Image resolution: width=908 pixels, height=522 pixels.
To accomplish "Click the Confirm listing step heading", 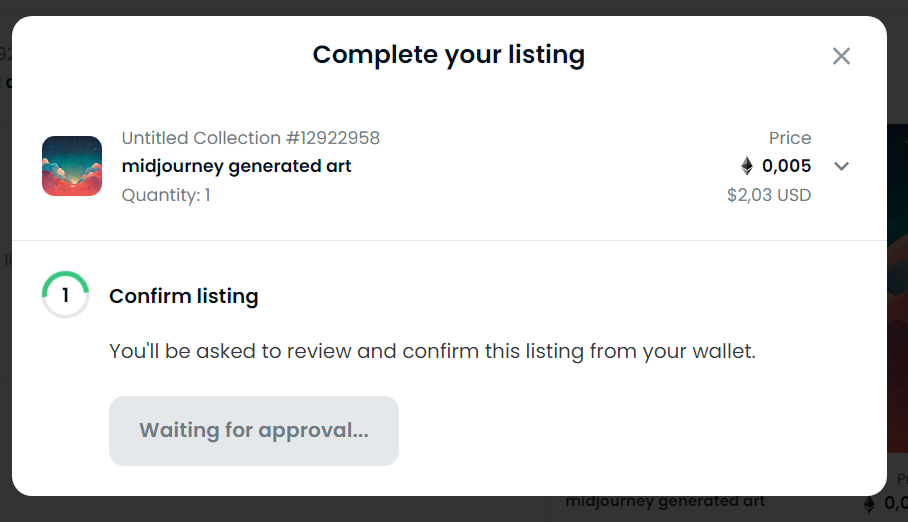I will (184, 296).
